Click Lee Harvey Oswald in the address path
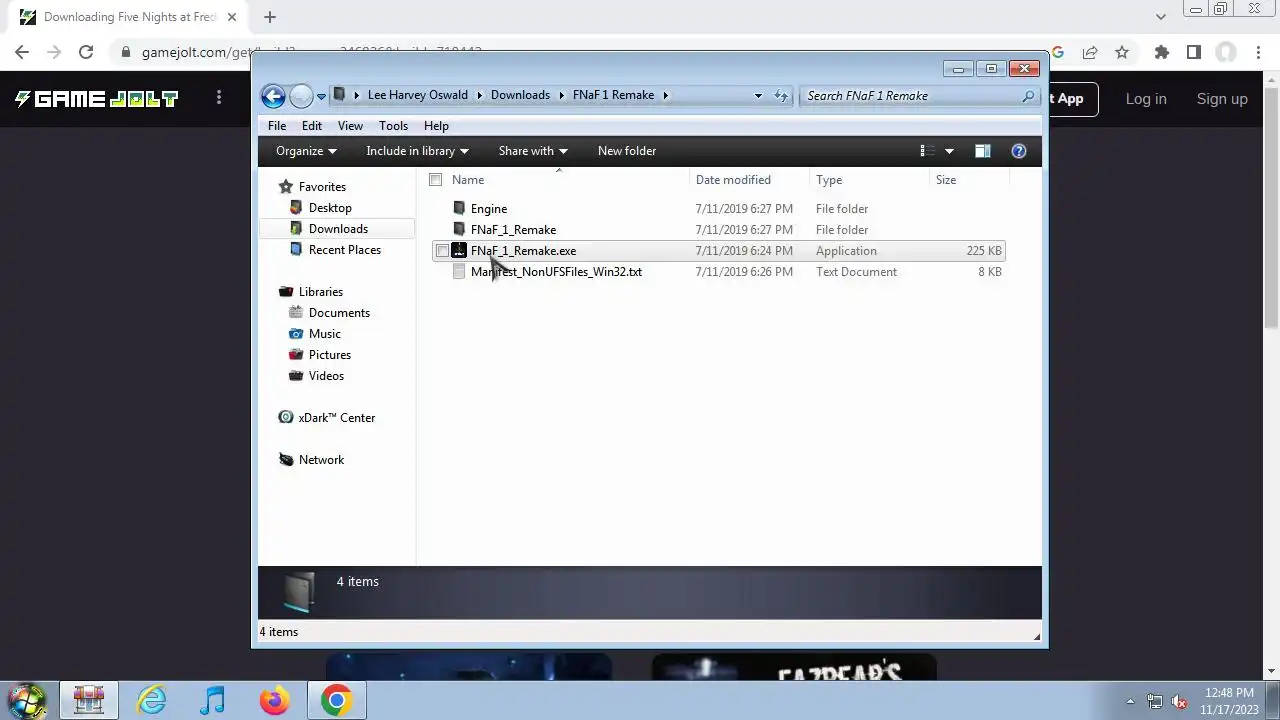Image resolution: width=1280 pixels, height=720 pixels. 418,95
